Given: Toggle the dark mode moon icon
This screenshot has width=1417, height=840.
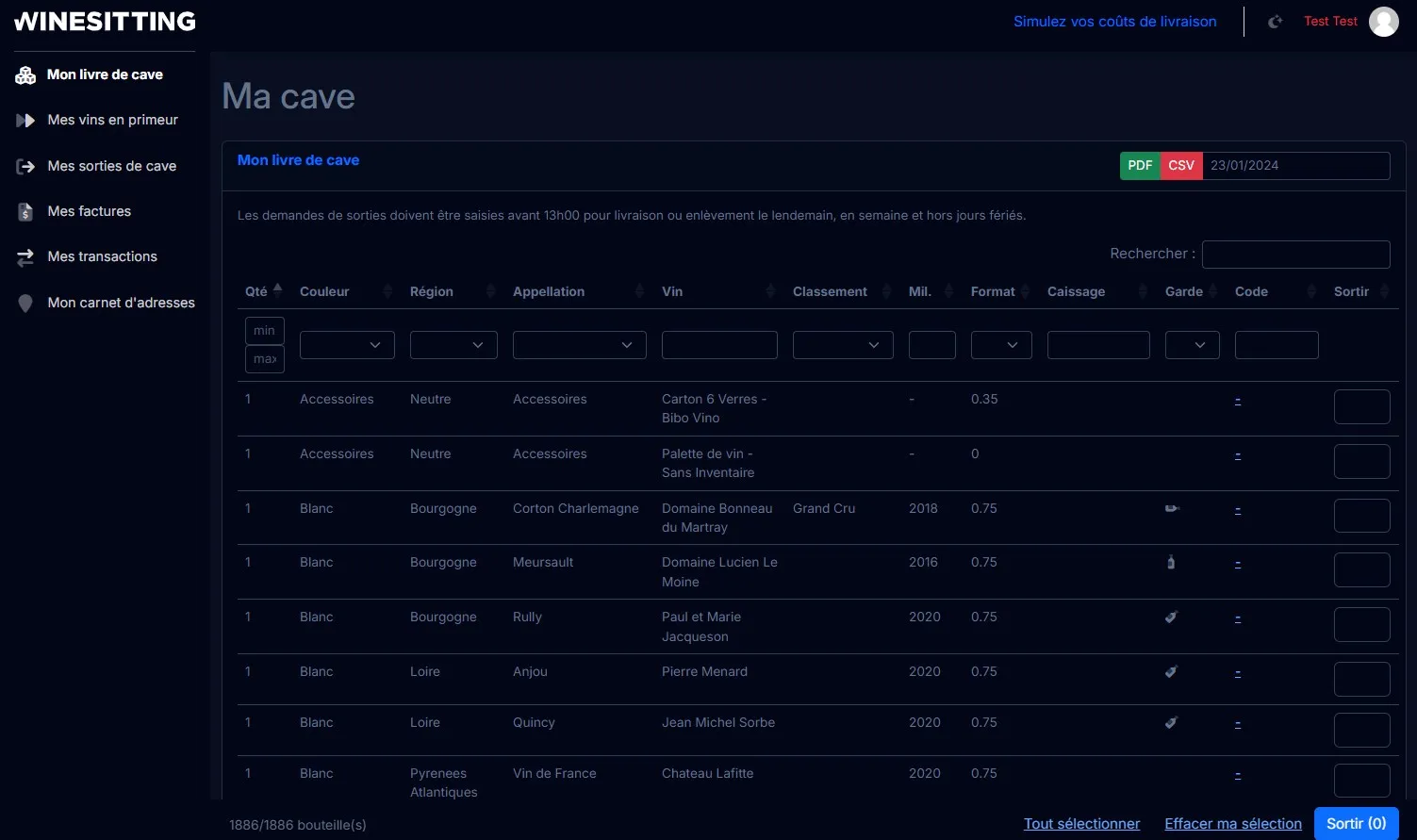Looking at the screenshot, I should point(1275,22).
